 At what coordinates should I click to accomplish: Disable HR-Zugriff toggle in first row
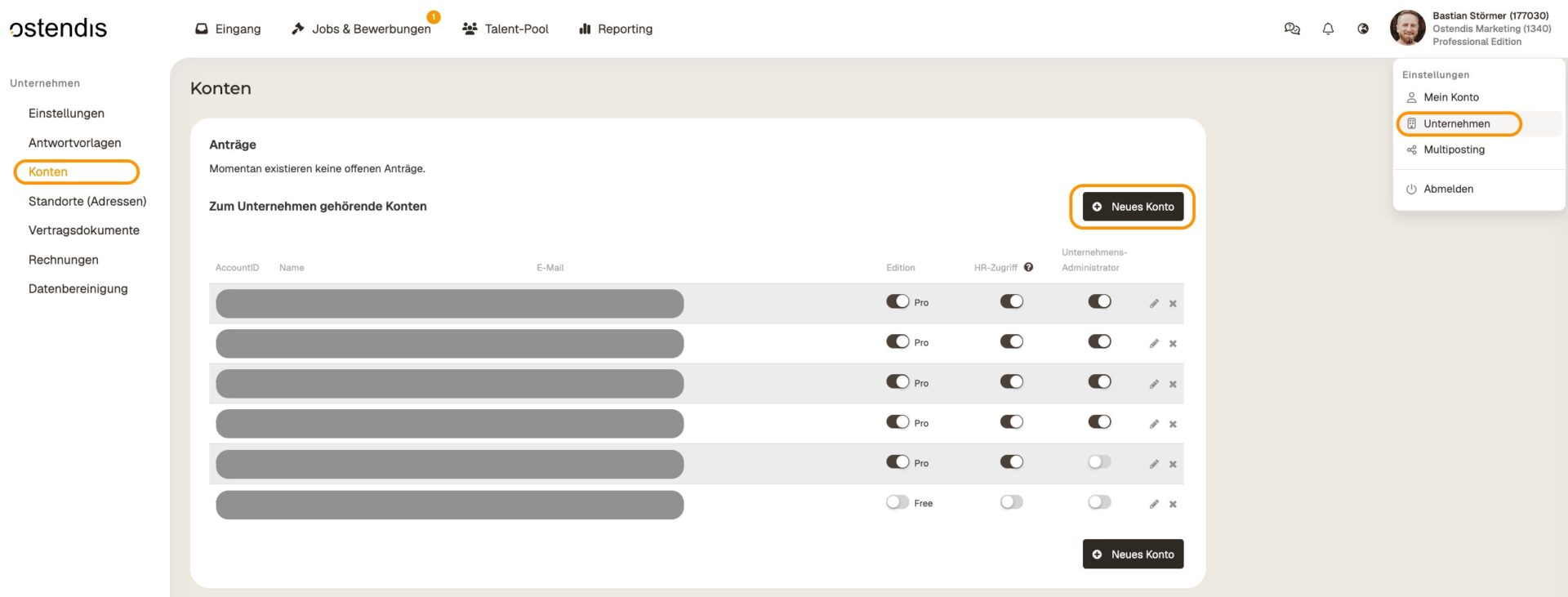[x=1011, y=301]
